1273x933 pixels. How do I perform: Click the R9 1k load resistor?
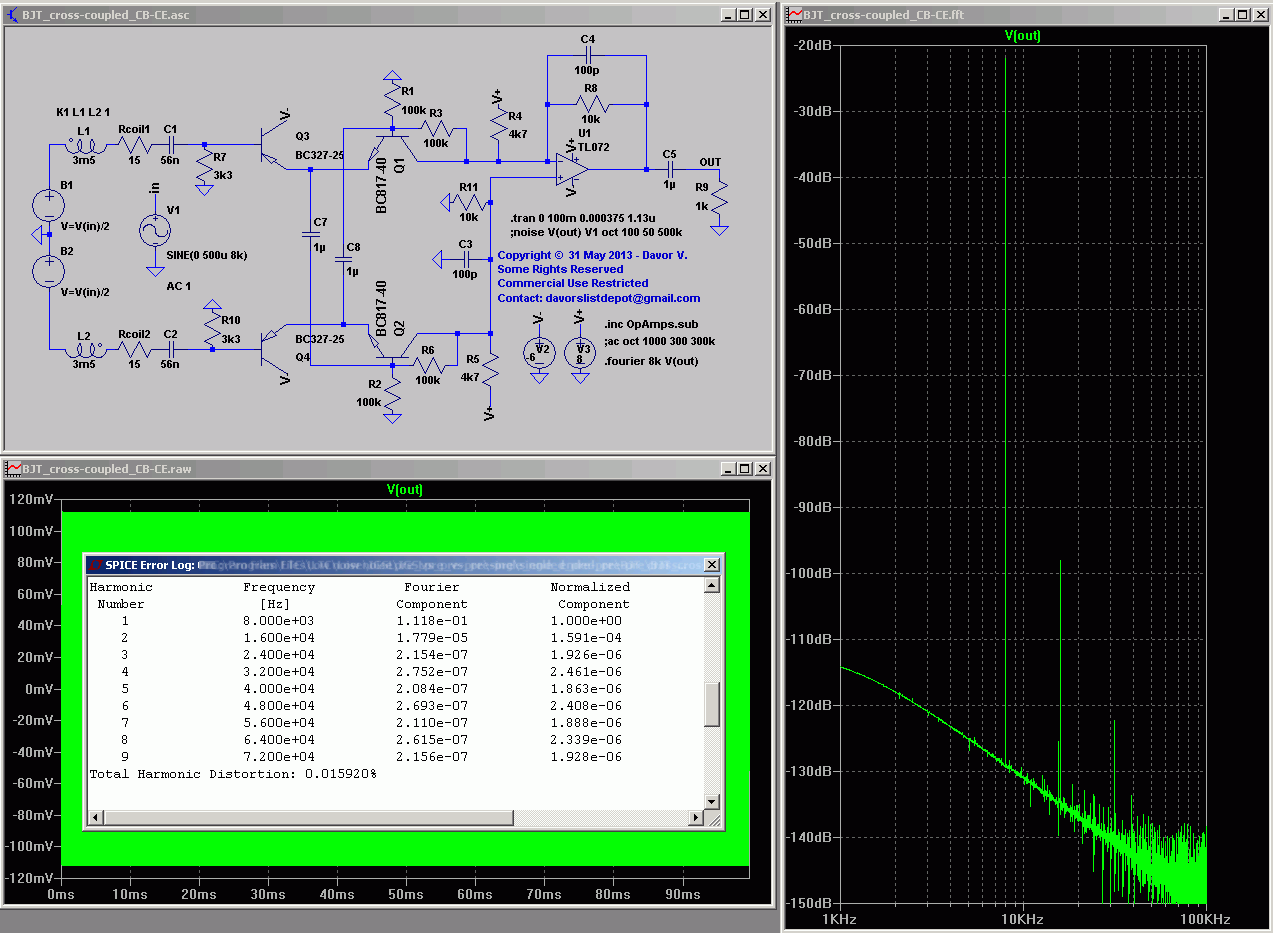pos(719,200)
